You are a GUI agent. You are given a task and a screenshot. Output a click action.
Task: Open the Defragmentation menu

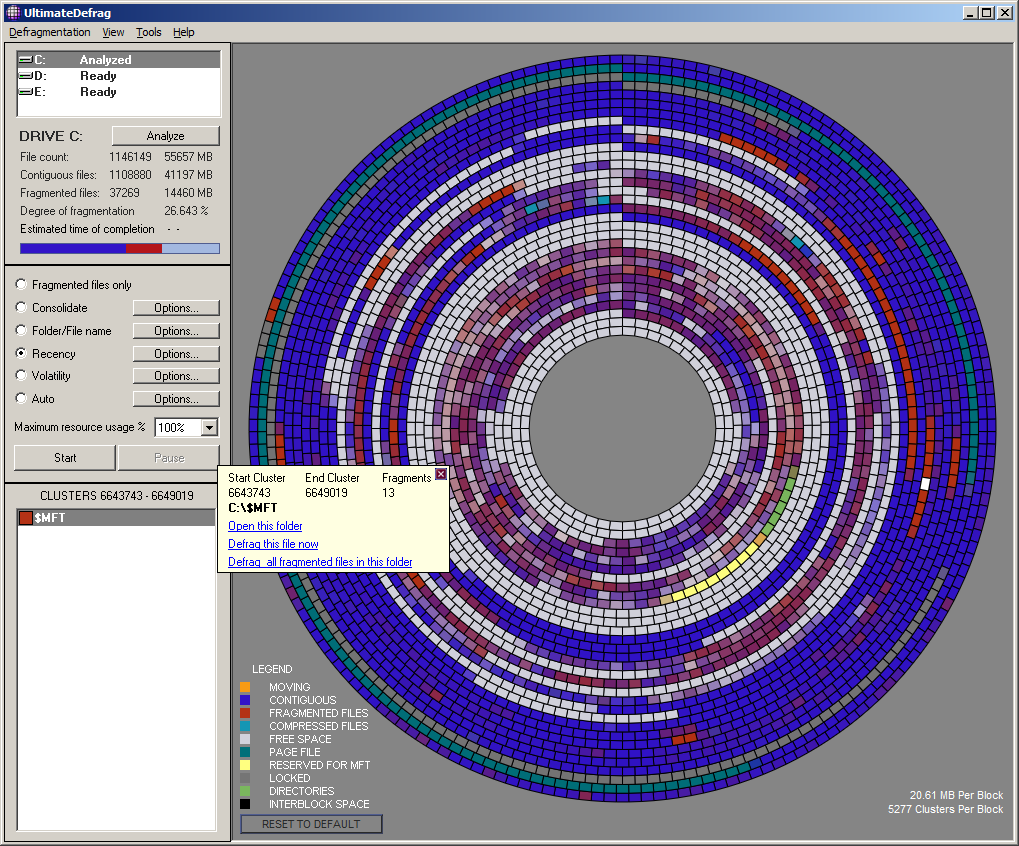[x=50, y=32]
